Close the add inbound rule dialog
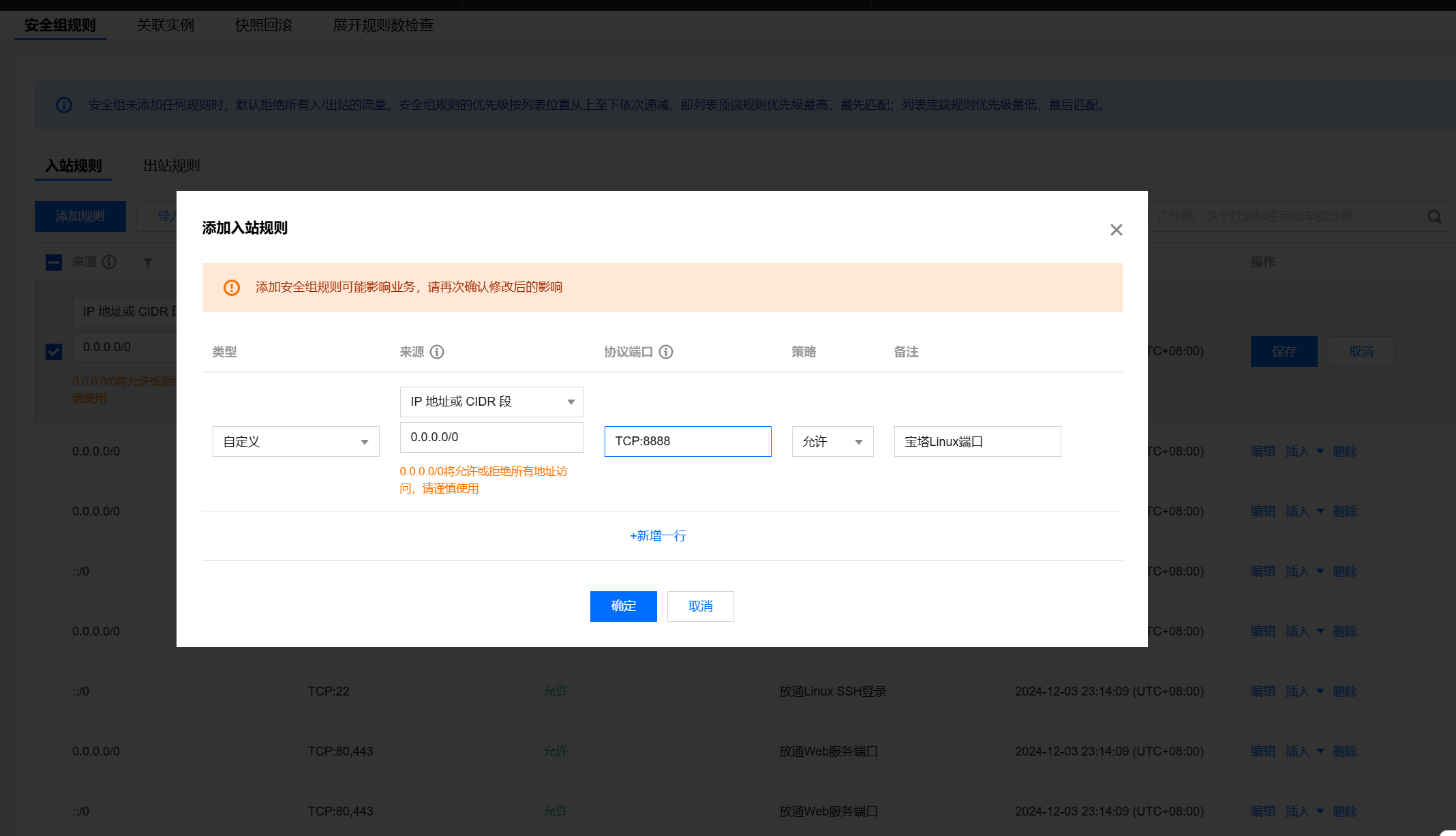This screenshot has height=836, width=1456. point(1116,230)
